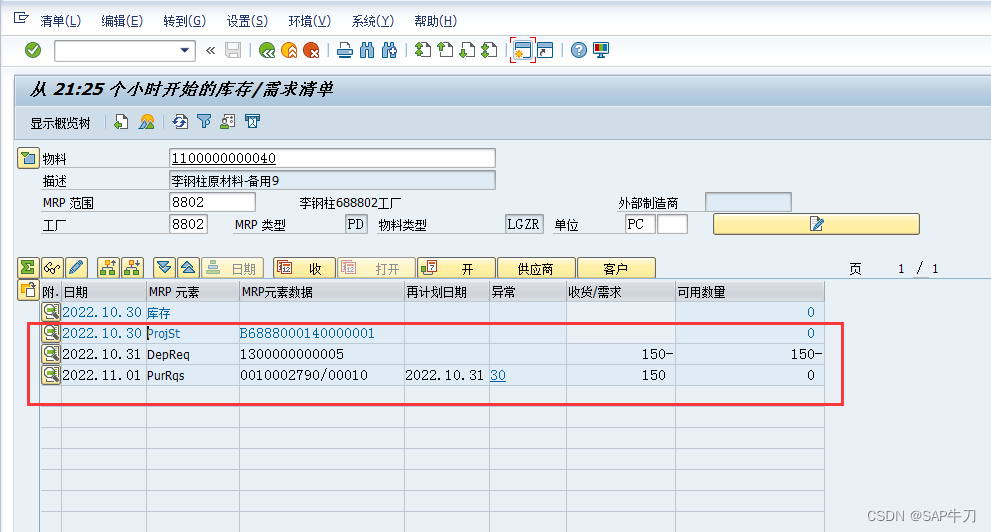
Task: Click the table settings icon above the first column
Action: pyautogui.click(x=28, y=291)
